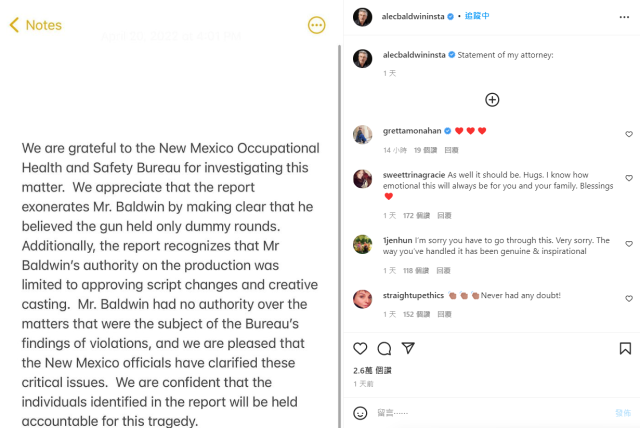Like 1jenhun's comment

(628, 244)
